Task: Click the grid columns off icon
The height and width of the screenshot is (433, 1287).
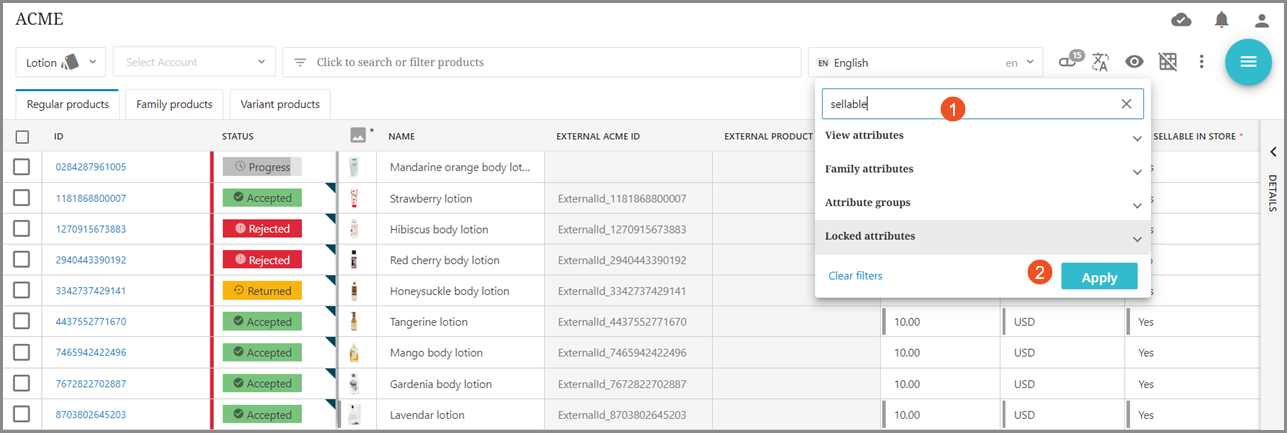Action: [x=1167, y=62]
